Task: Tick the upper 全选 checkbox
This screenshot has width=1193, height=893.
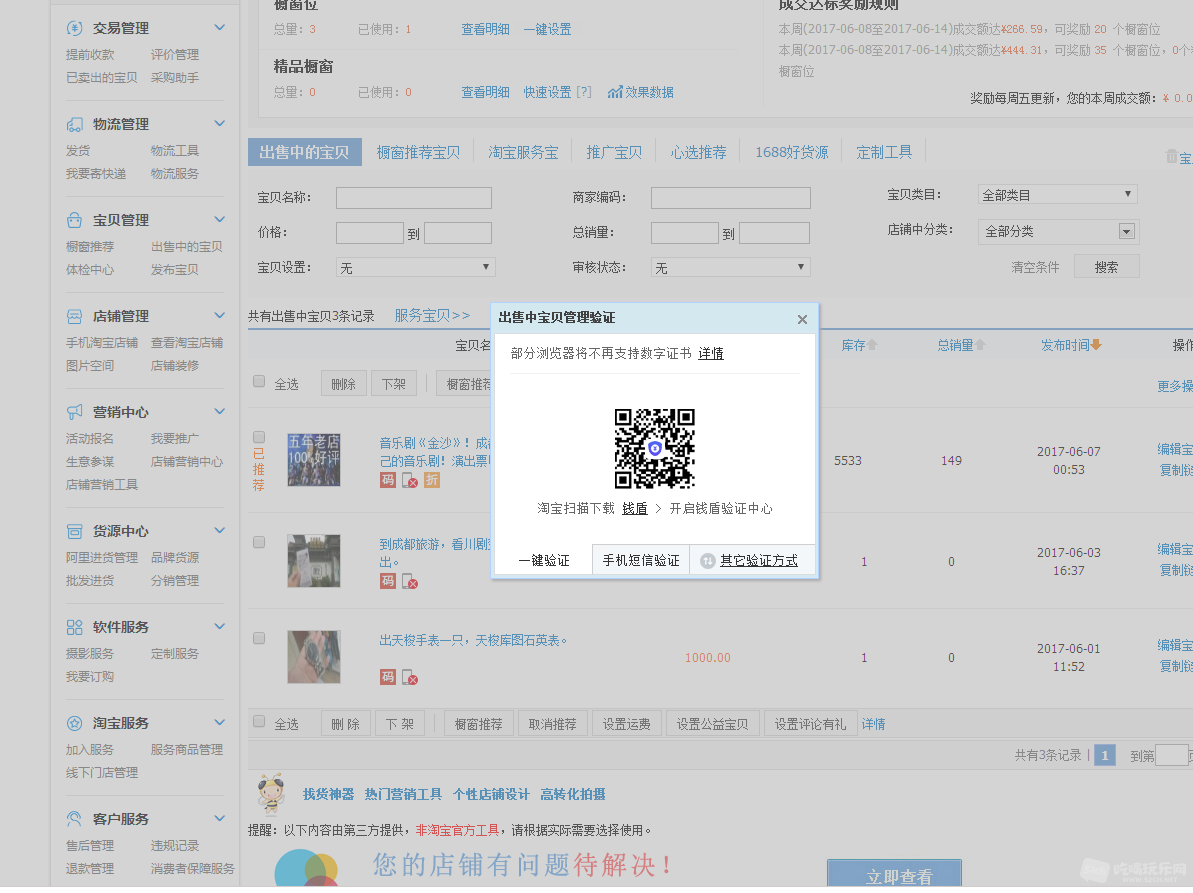Action: [x=259, y=382]
